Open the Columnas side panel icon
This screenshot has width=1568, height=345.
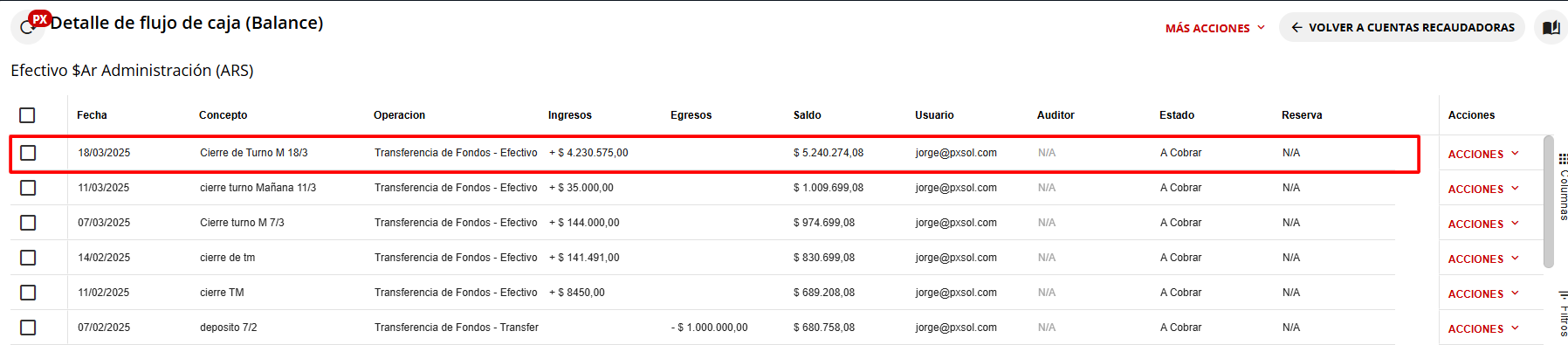1563,159
